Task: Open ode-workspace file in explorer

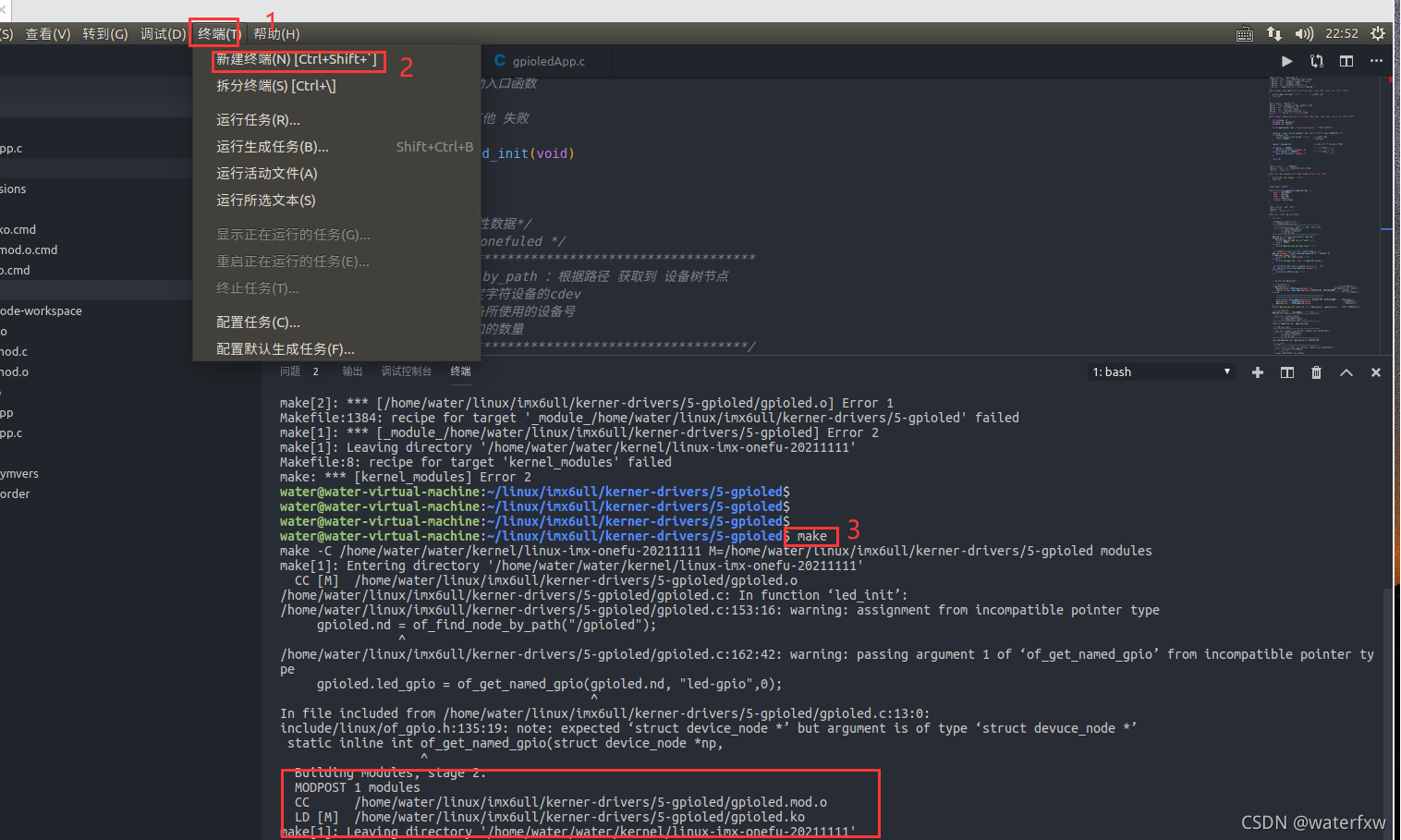Action: (x=41, y=310)
